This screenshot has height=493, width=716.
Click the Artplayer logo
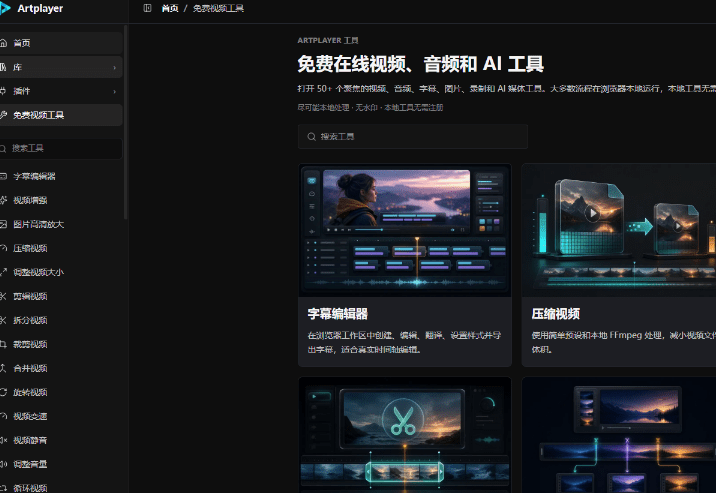point(32,8)
